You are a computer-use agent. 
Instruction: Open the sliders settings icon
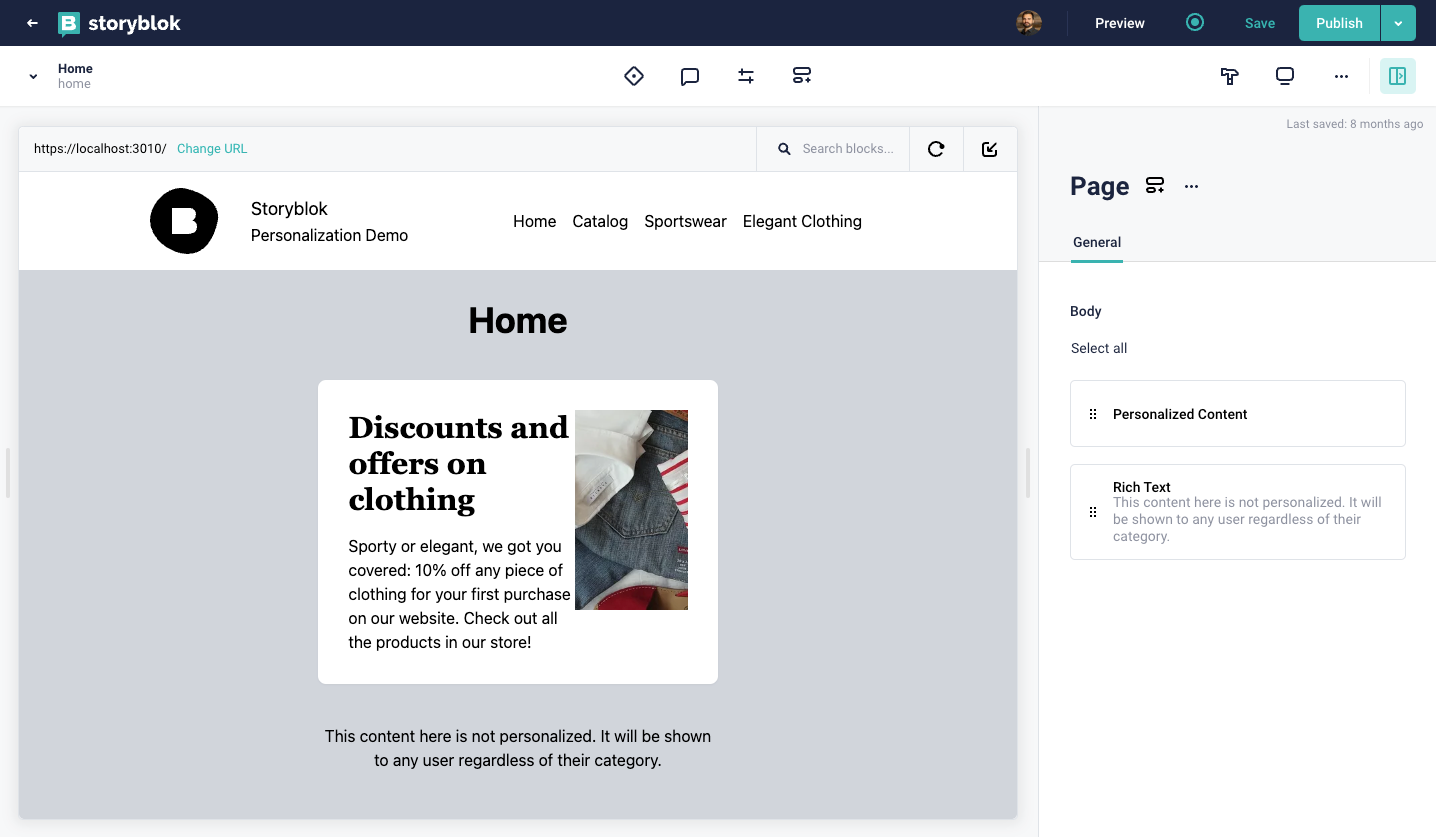(746, 76)
